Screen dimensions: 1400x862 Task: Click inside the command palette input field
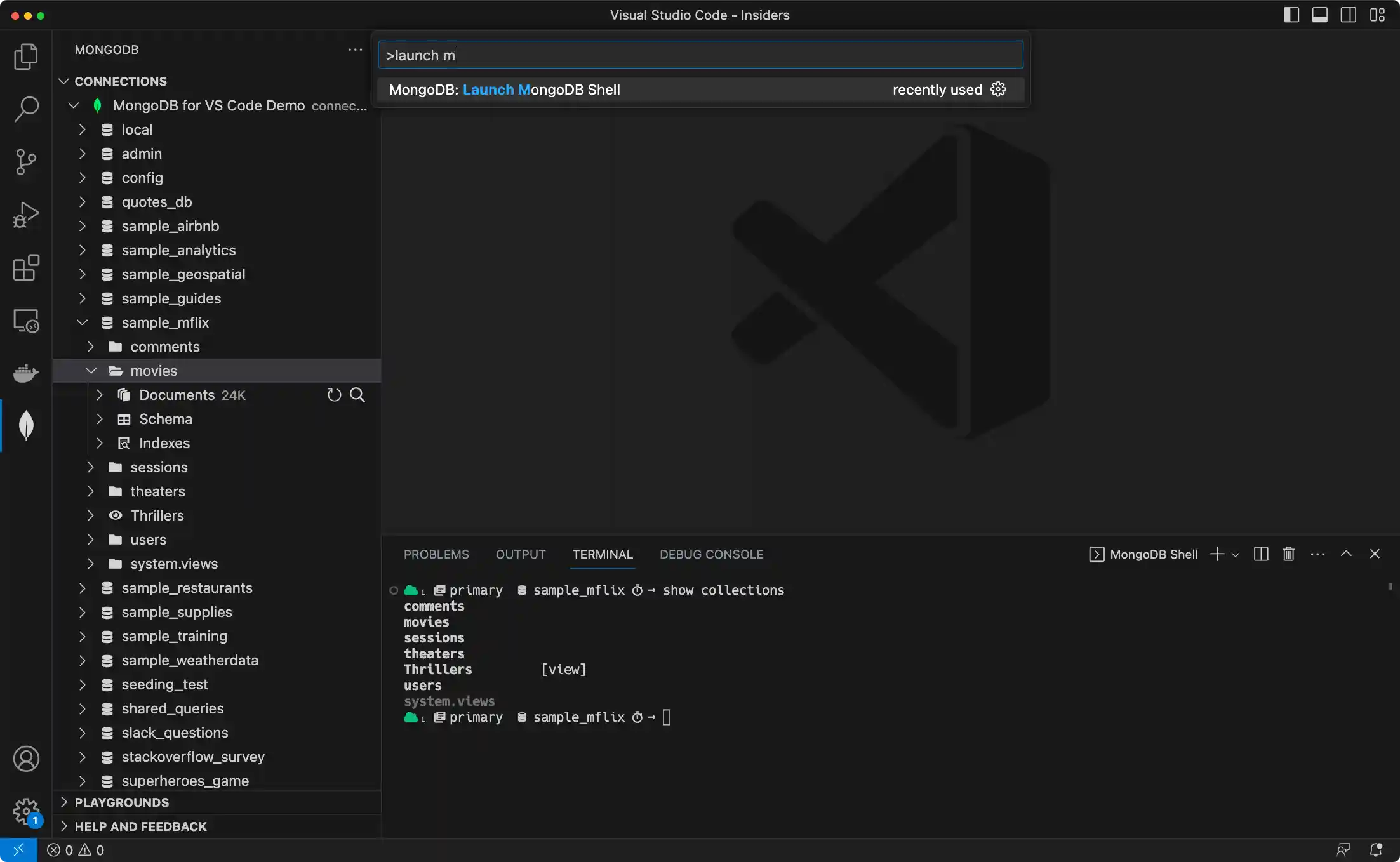698,55
